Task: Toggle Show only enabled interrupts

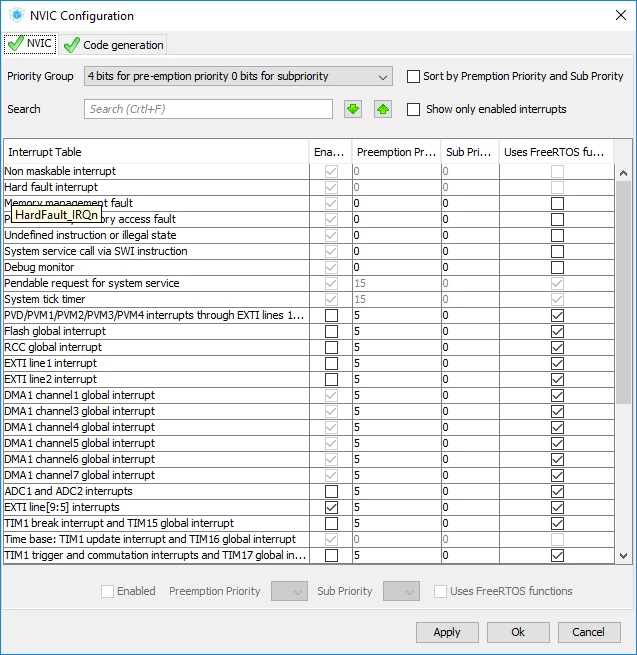Action: [x=413, y=109]
